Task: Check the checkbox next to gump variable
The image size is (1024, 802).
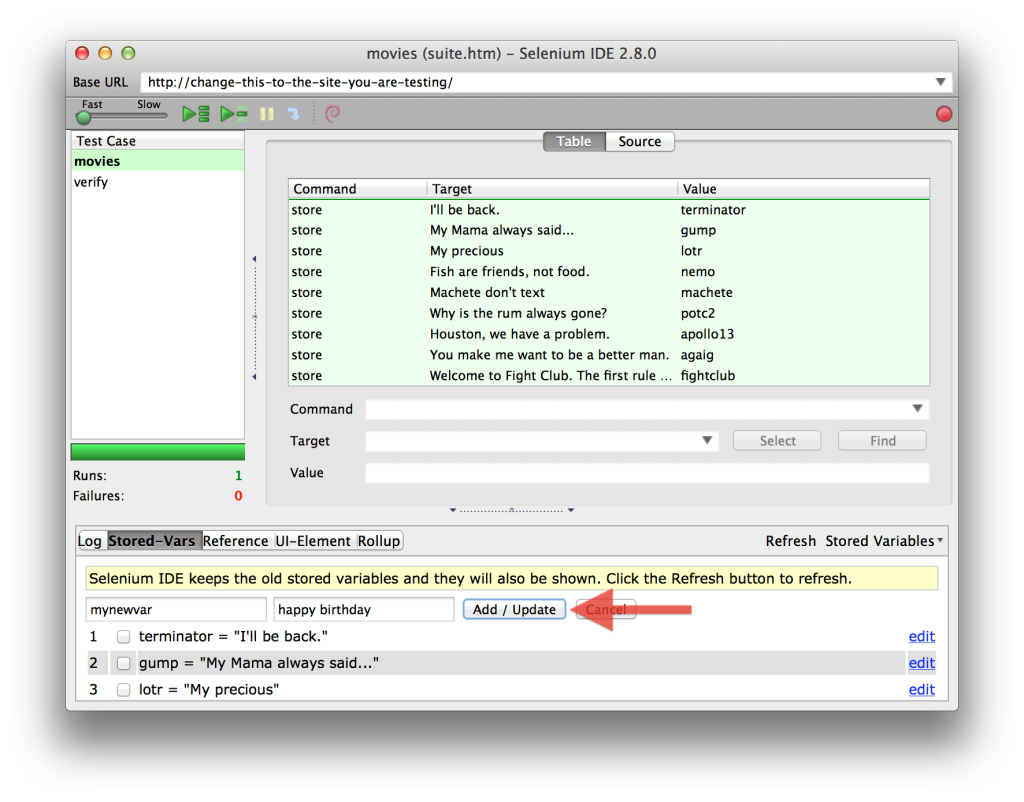Action: (x=123, y=663)
